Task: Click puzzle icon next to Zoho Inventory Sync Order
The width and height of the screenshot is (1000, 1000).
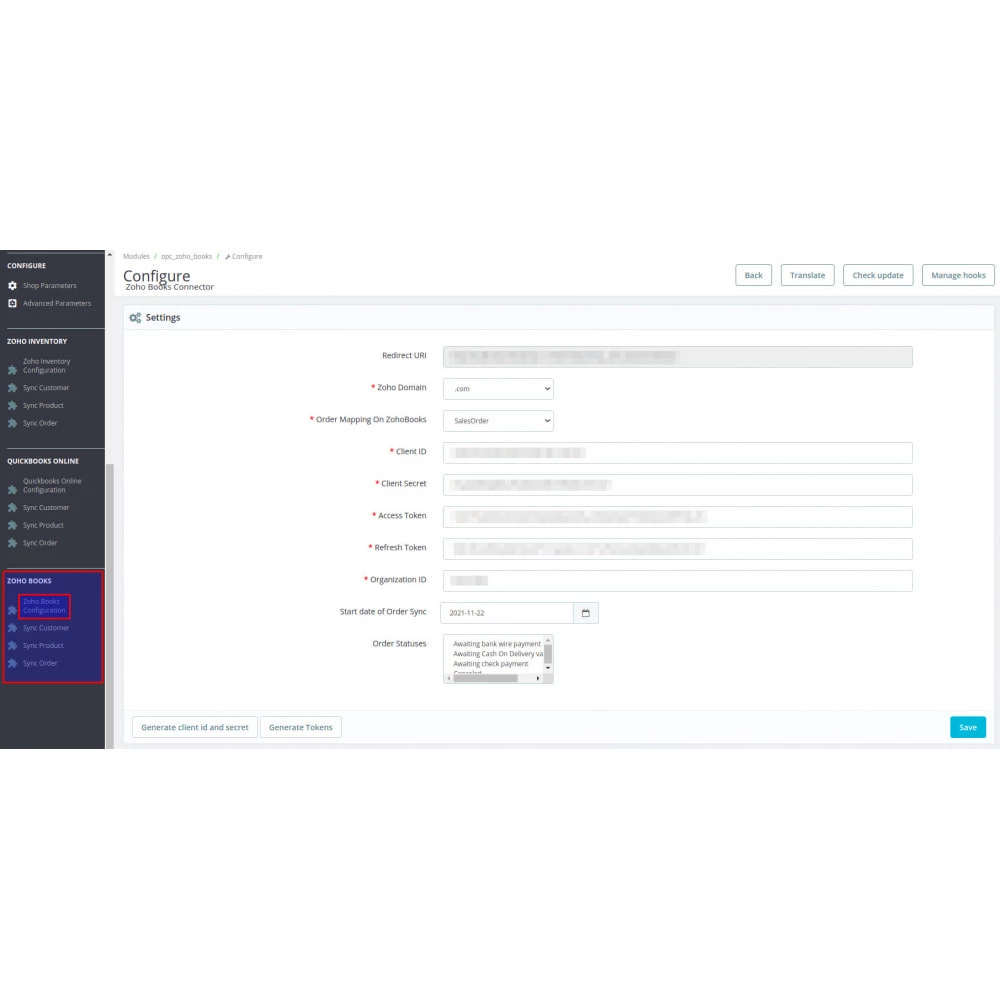Action: [x=12, y=423]
